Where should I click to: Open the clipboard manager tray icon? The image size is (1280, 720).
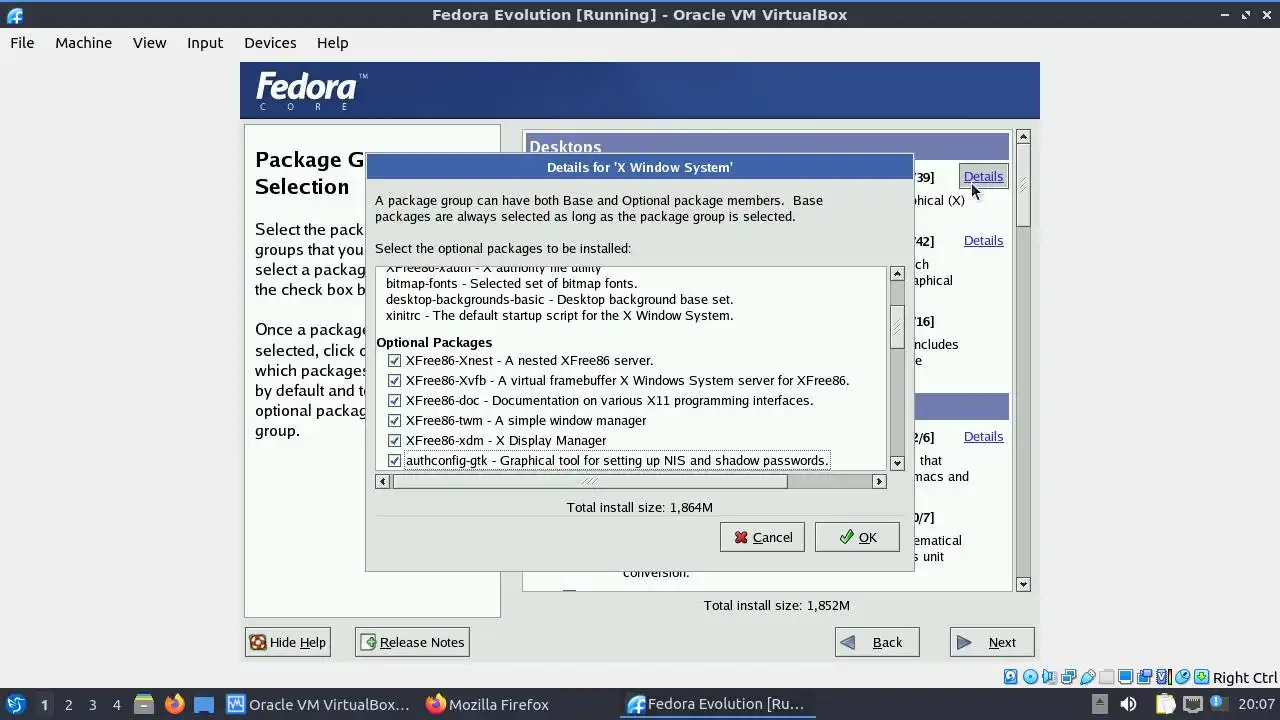[x=1165, y=704]
